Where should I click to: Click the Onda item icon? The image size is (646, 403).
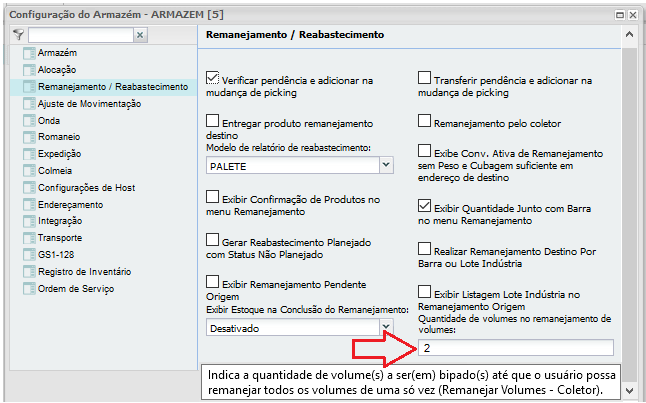click(28, 120)
